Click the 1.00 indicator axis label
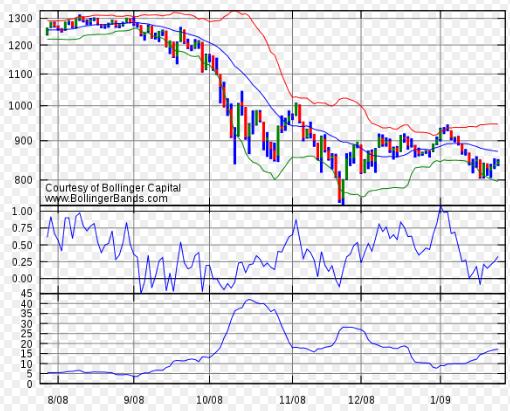Image resolution: width=510 pixels, height=411 pixels. (x=22, y=211)
